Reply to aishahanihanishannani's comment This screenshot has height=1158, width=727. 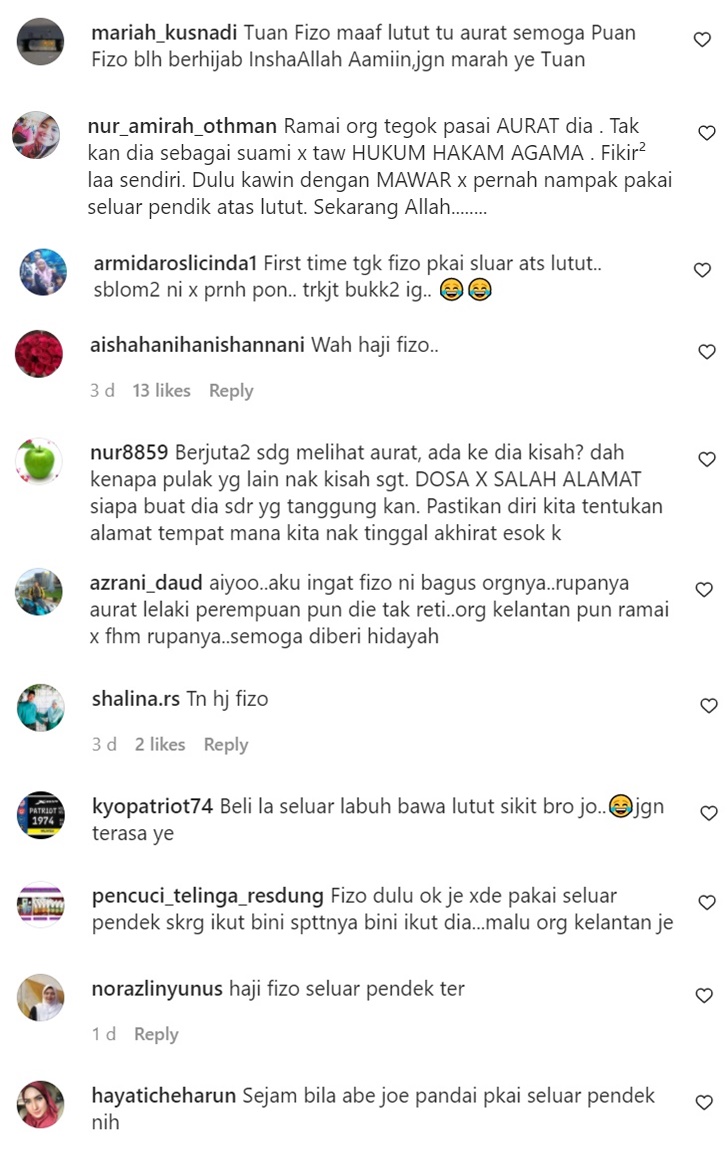(x=231, y=391)
